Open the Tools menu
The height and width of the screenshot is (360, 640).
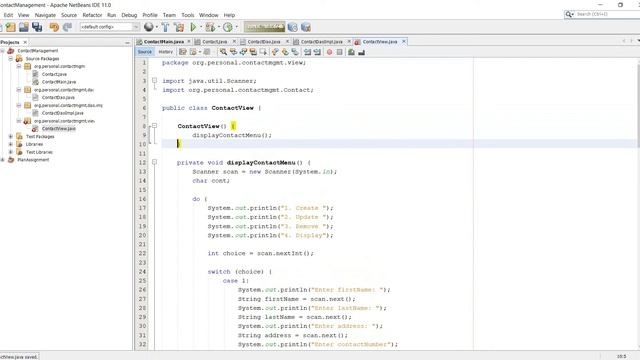188,15
